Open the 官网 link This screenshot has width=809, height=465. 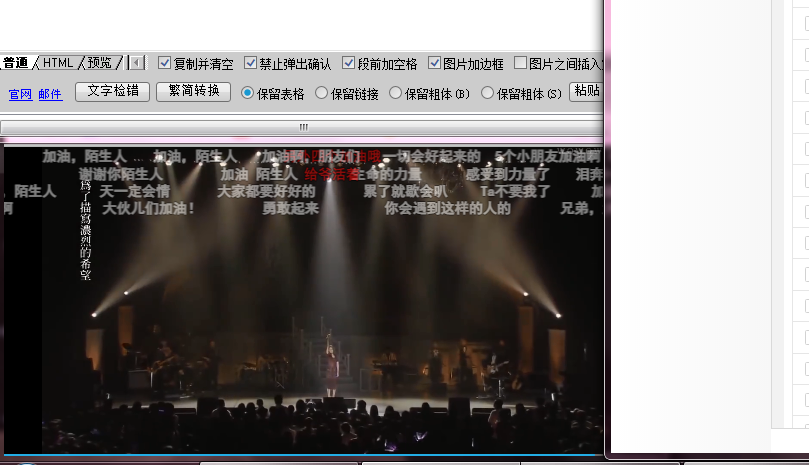pyautogui.click(x=20, y=94)
